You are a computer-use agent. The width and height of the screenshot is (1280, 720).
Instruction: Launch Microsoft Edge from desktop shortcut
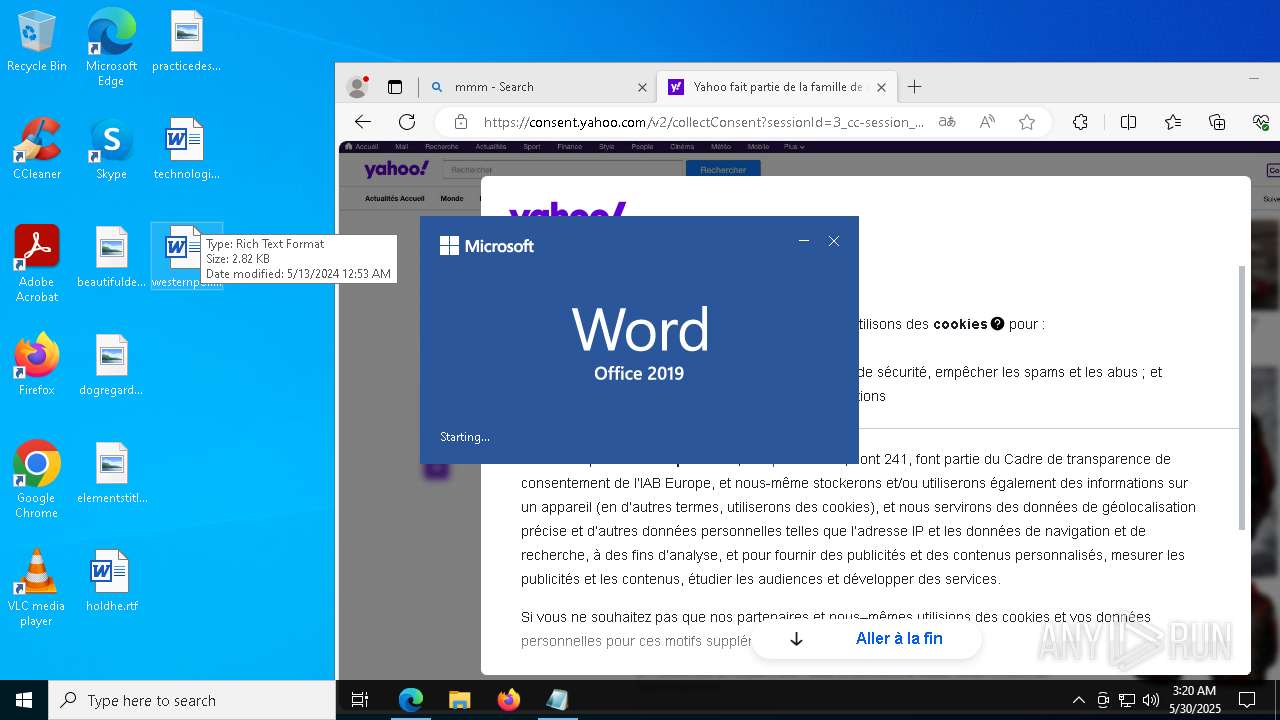click(x=111, y=47)
